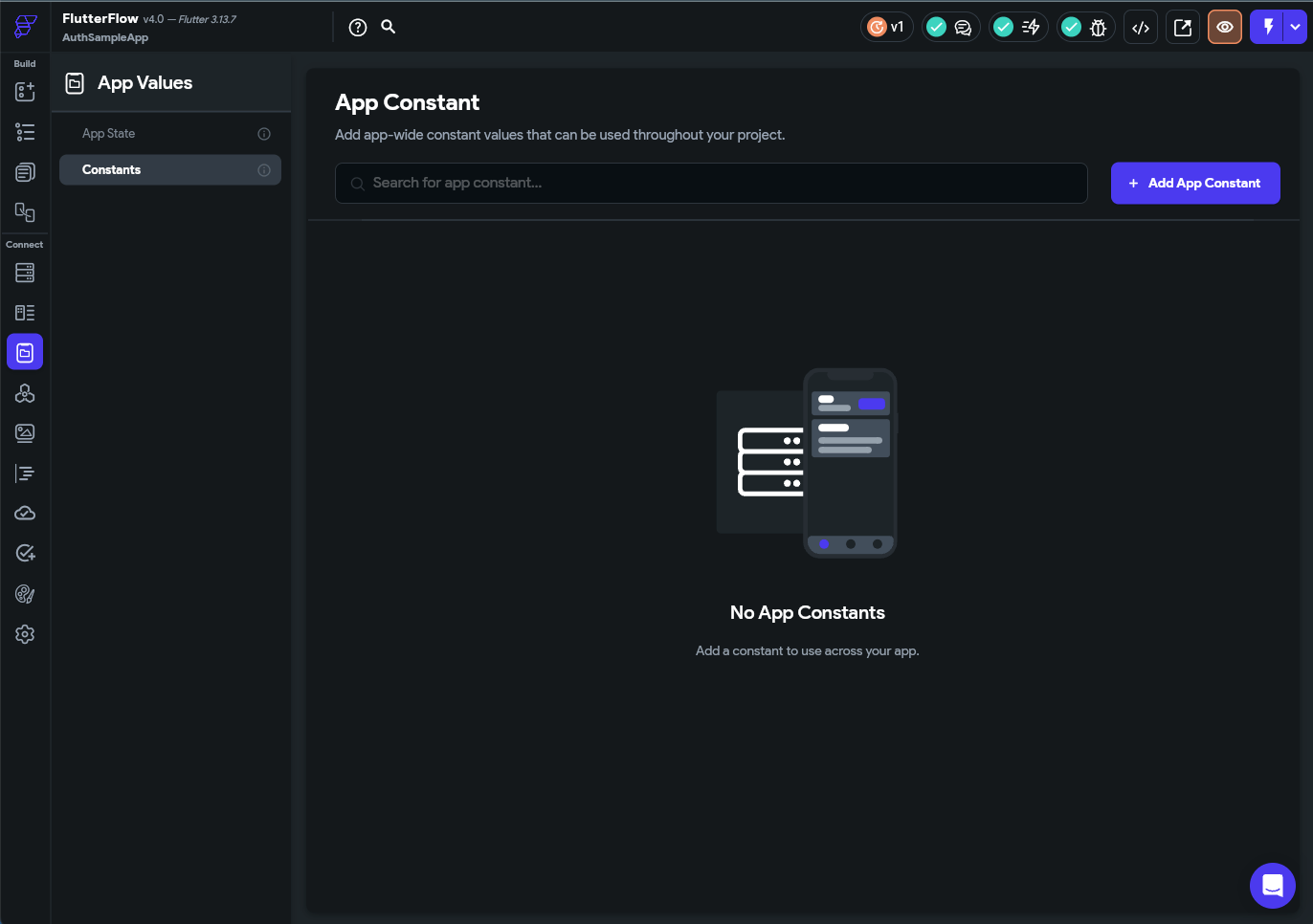
Task: Open the Tests icon with checkmark plus
Action: coord(25,554)
